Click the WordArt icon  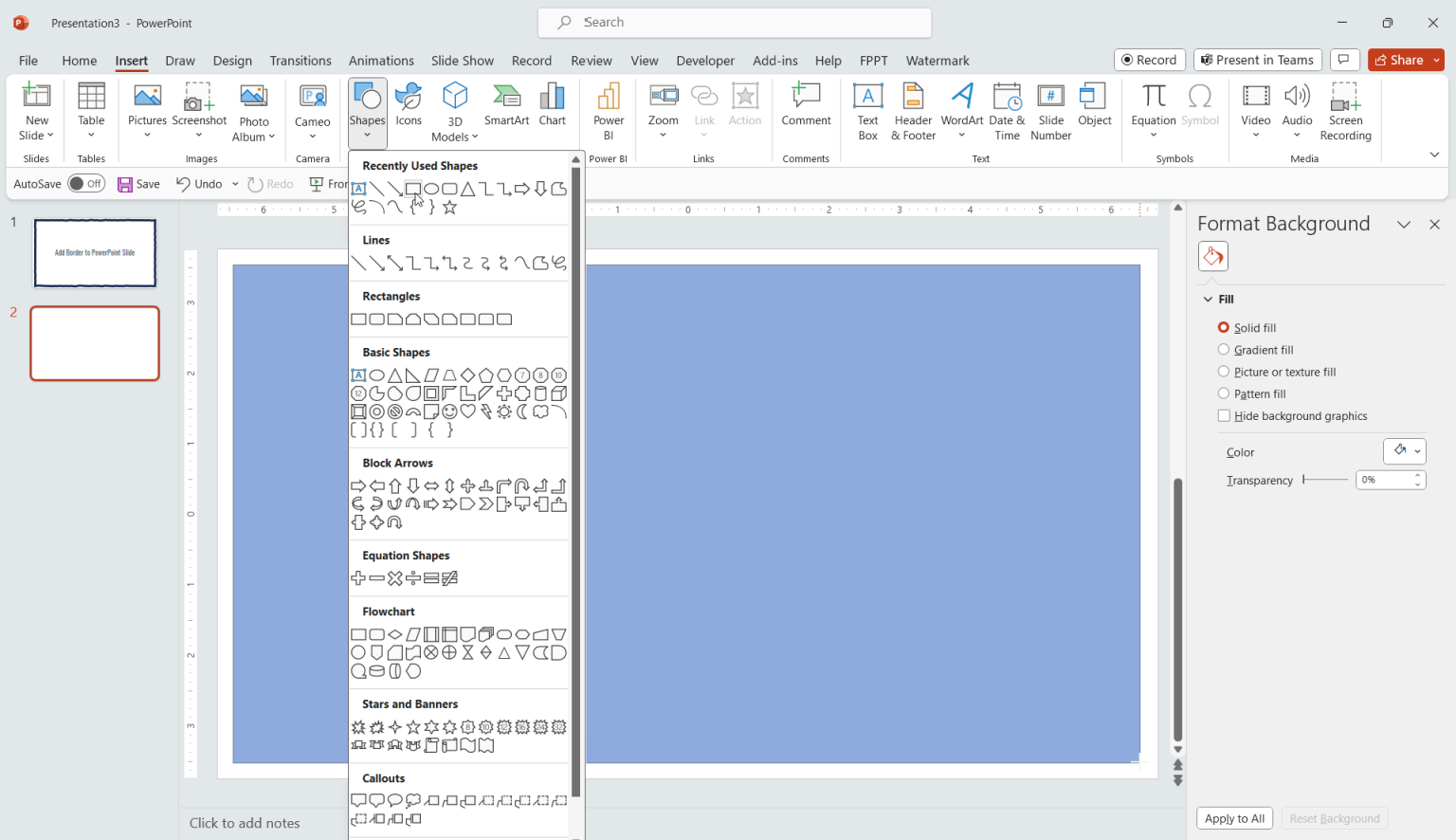point(961,104)
